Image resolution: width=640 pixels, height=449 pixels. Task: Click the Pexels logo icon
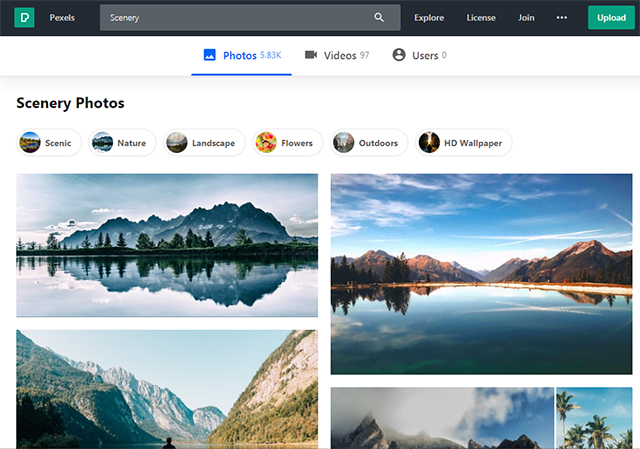[x=25, y=17]
